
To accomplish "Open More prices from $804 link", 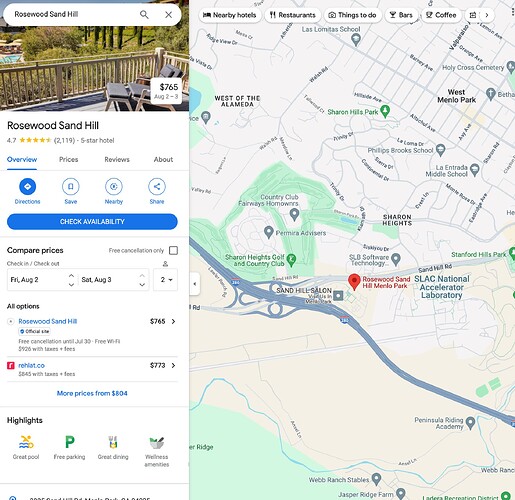I will click(x=92, y=393).
